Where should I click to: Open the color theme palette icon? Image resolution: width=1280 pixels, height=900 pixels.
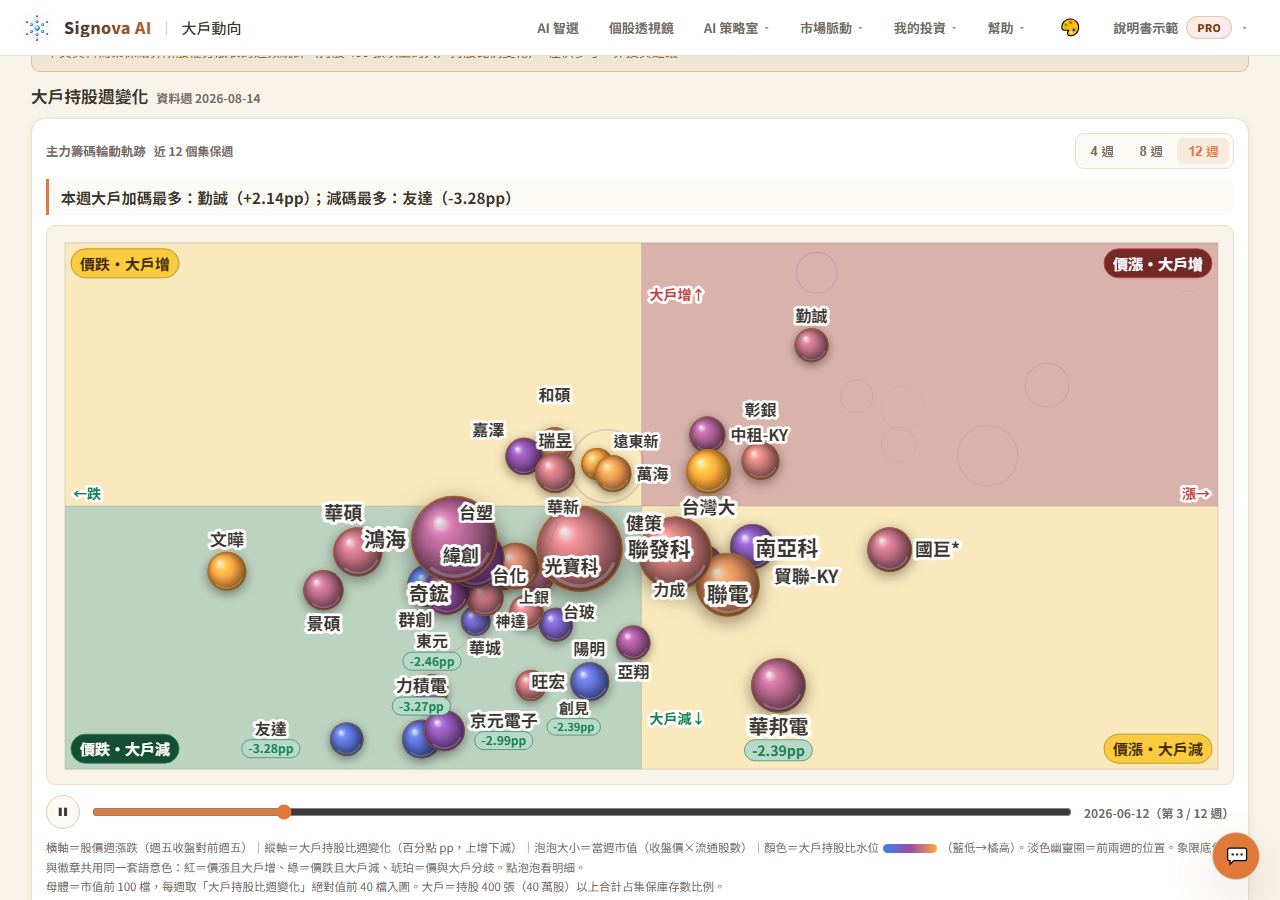(1070, 28)
